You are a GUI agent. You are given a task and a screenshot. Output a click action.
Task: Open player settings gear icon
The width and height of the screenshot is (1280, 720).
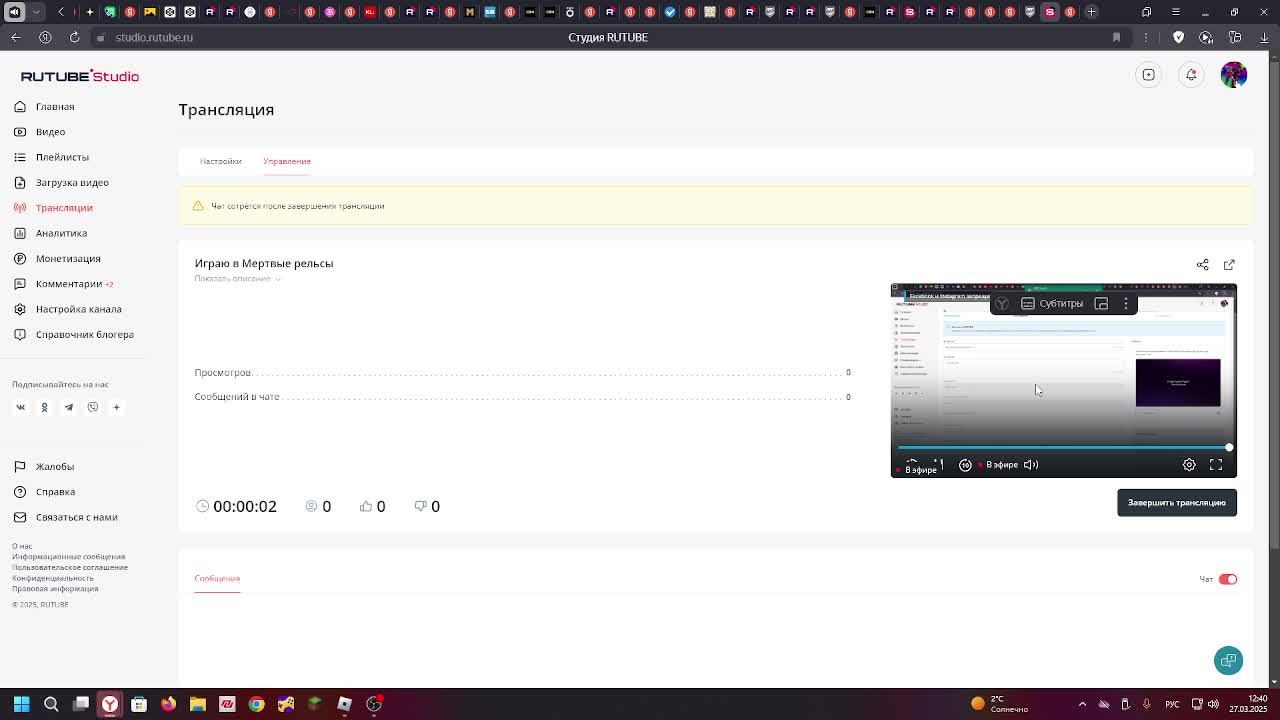click(x=1189, y=465)
